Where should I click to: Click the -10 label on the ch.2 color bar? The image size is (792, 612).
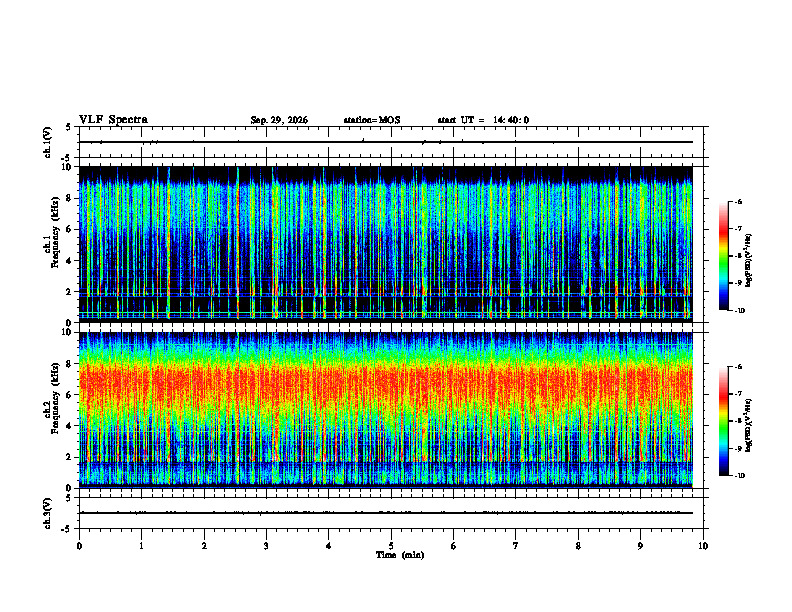(x=739, y=476)
